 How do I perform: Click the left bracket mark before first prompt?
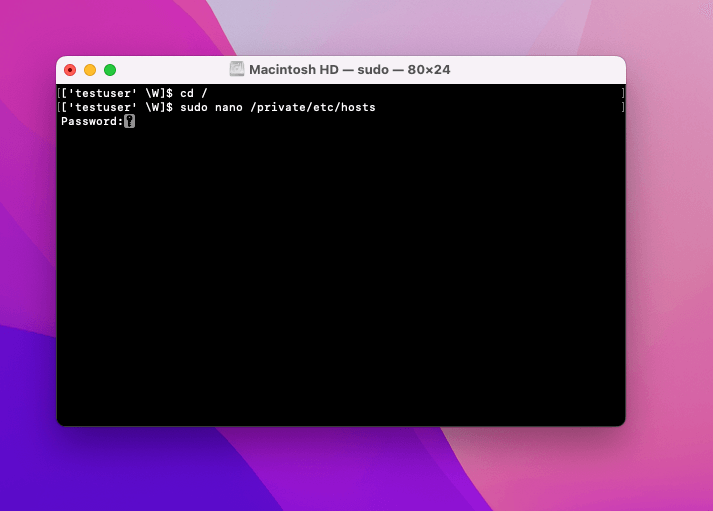[x=60, y=93]
